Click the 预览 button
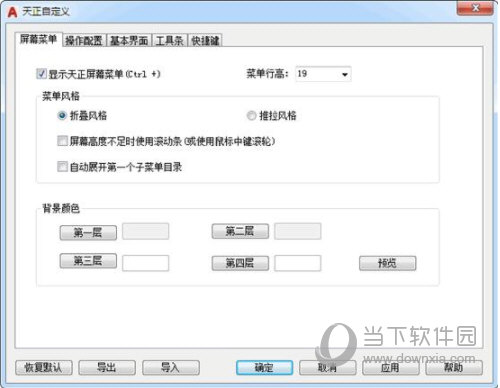The height and width of the screenshot is (388, 500). [387, 263]
